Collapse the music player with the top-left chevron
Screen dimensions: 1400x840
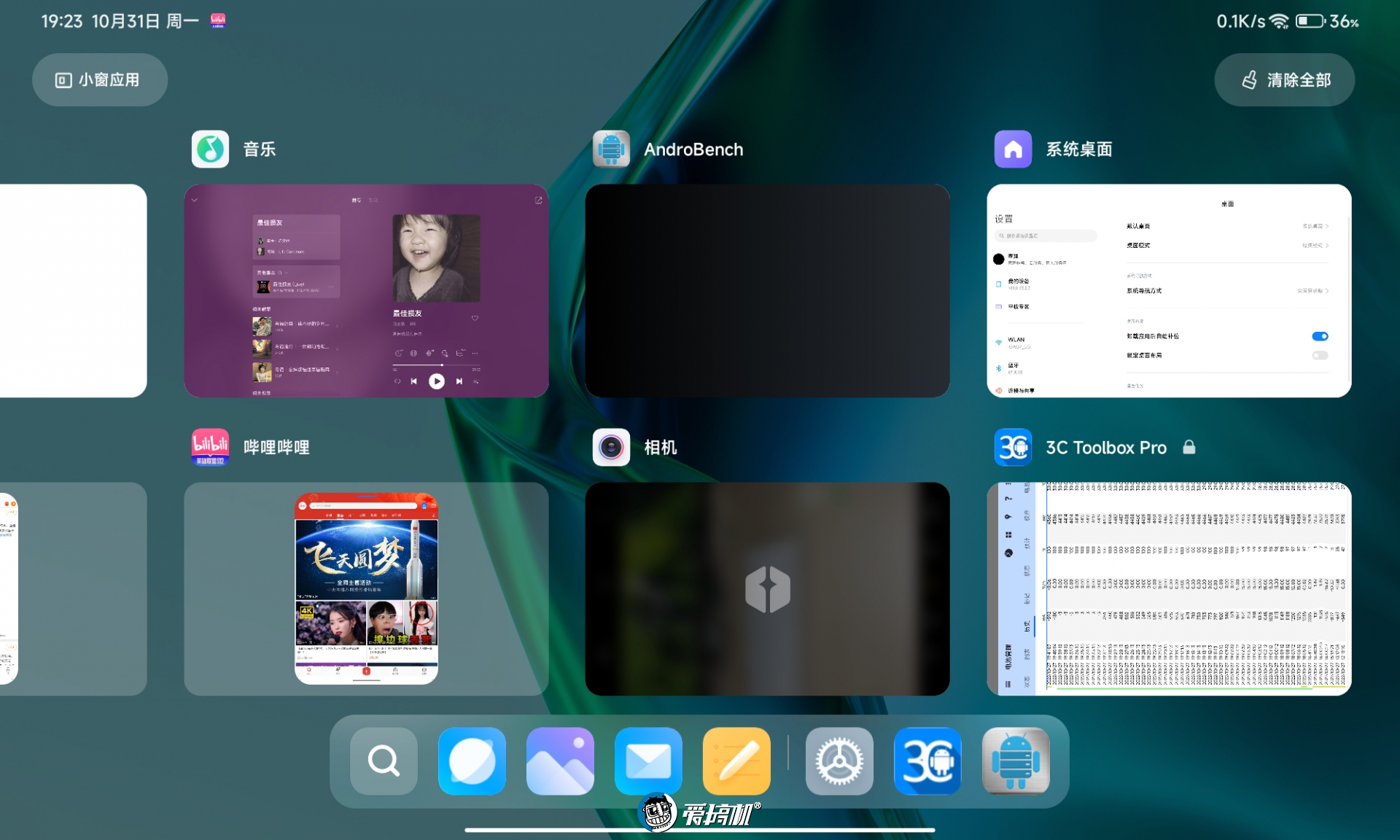pyautogui.click(x=194, y=199)
